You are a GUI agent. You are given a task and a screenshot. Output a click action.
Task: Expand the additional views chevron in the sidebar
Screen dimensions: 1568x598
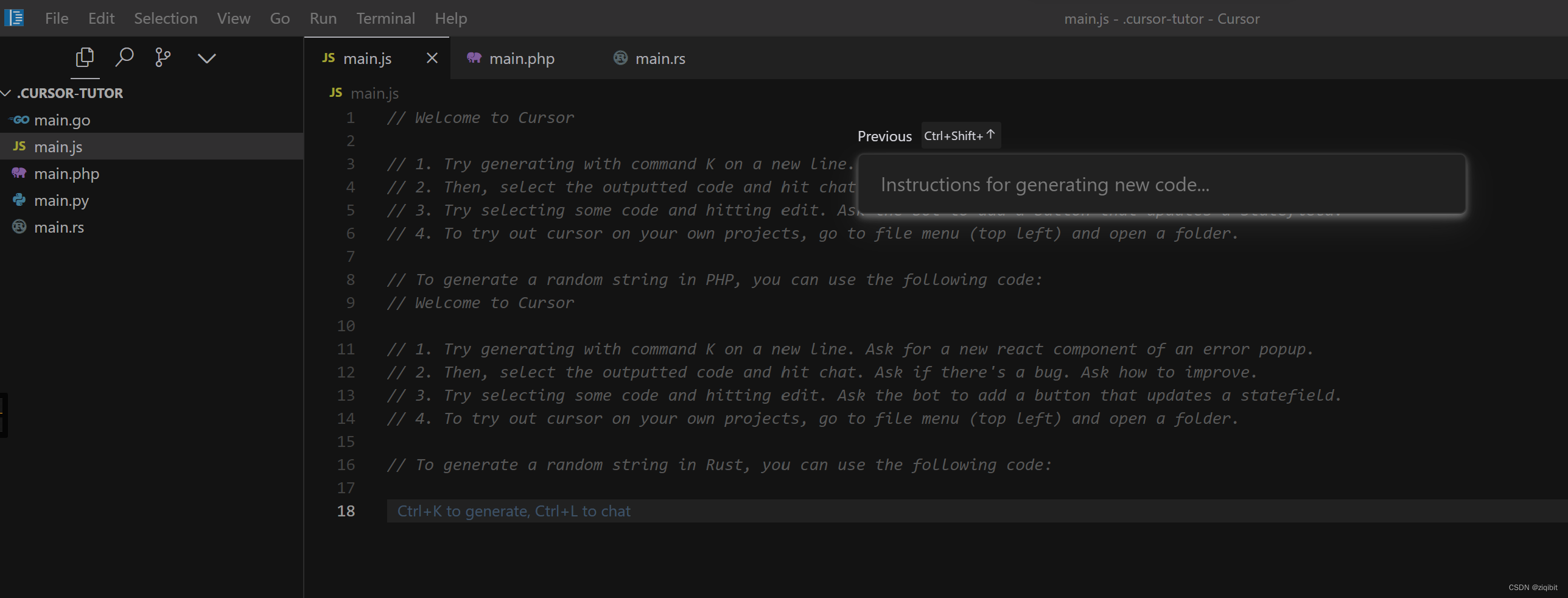(x=207, y=58)
